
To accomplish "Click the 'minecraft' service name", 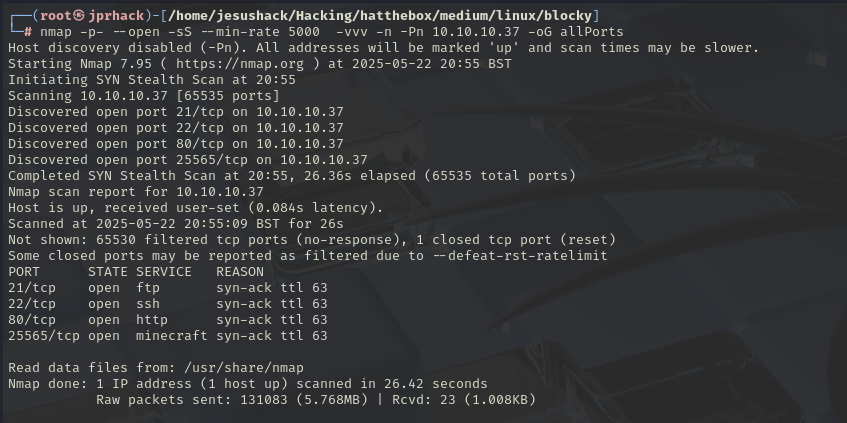I will pos(172,336).
